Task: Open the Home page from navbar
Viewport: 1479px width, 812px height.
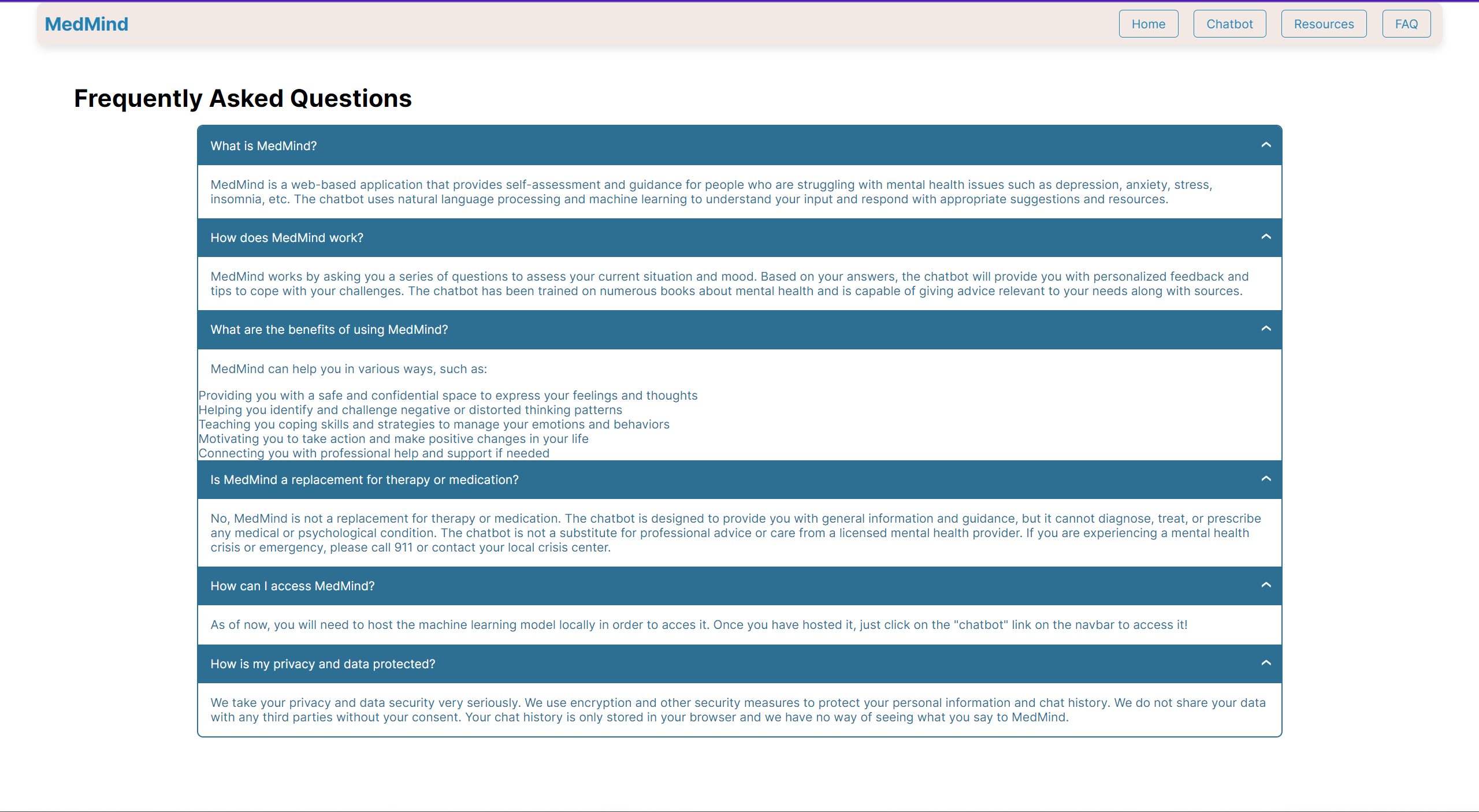Action: tap(1148, 24)
